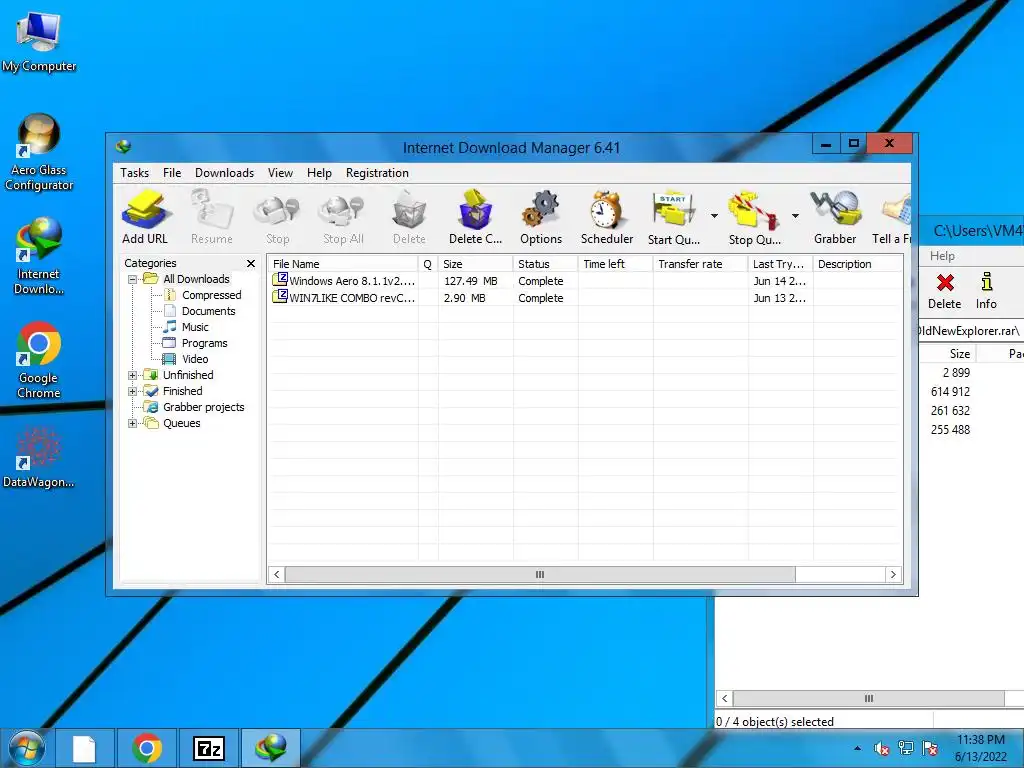This screenshot has width=1024, height=768.
Task: Click the red Delete icon in 7-Zip window
Action: tap(945, 291)
